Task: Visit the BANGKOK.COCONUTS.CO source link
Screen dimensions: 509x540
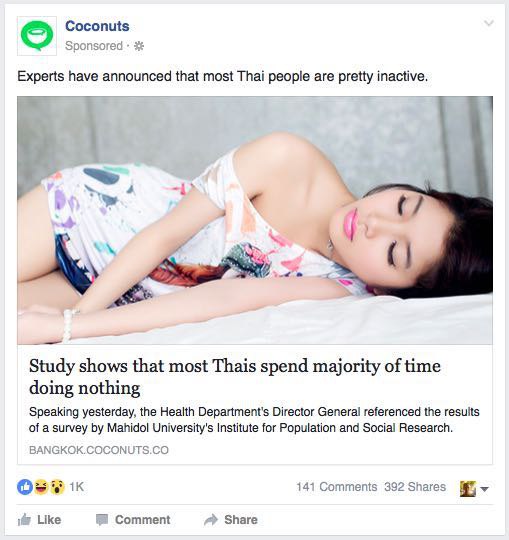Action: pos(99,450)
